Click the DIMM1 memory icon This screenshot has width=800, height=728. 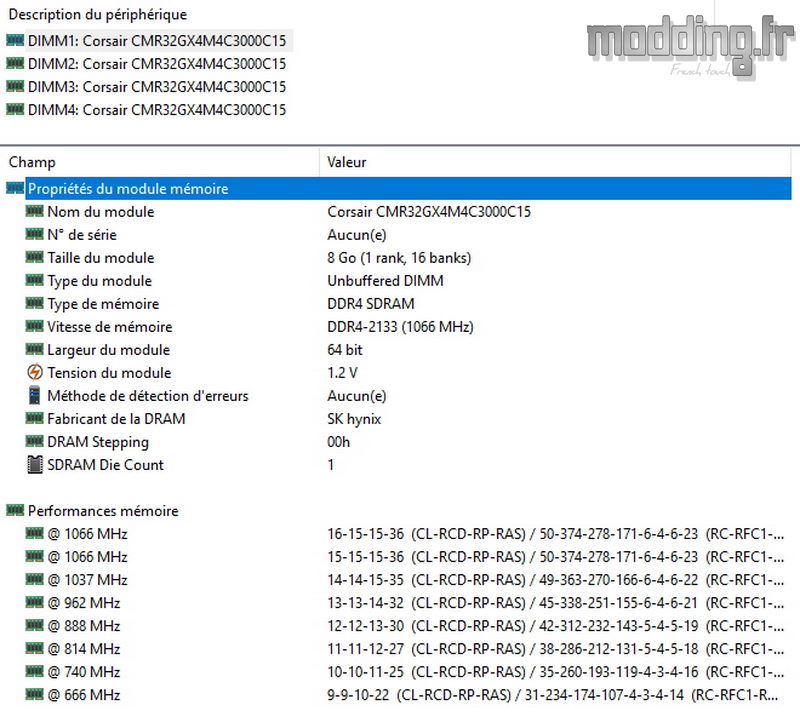click(15, 40)
